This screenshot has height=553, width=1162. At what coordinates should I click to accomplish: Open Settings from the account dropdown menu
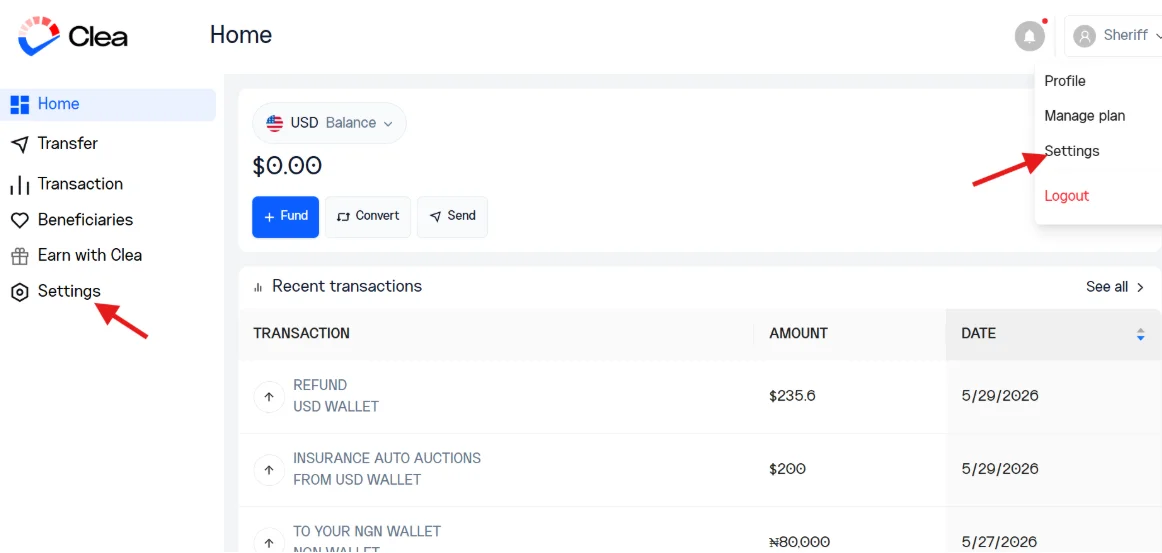pos(1072,151)
